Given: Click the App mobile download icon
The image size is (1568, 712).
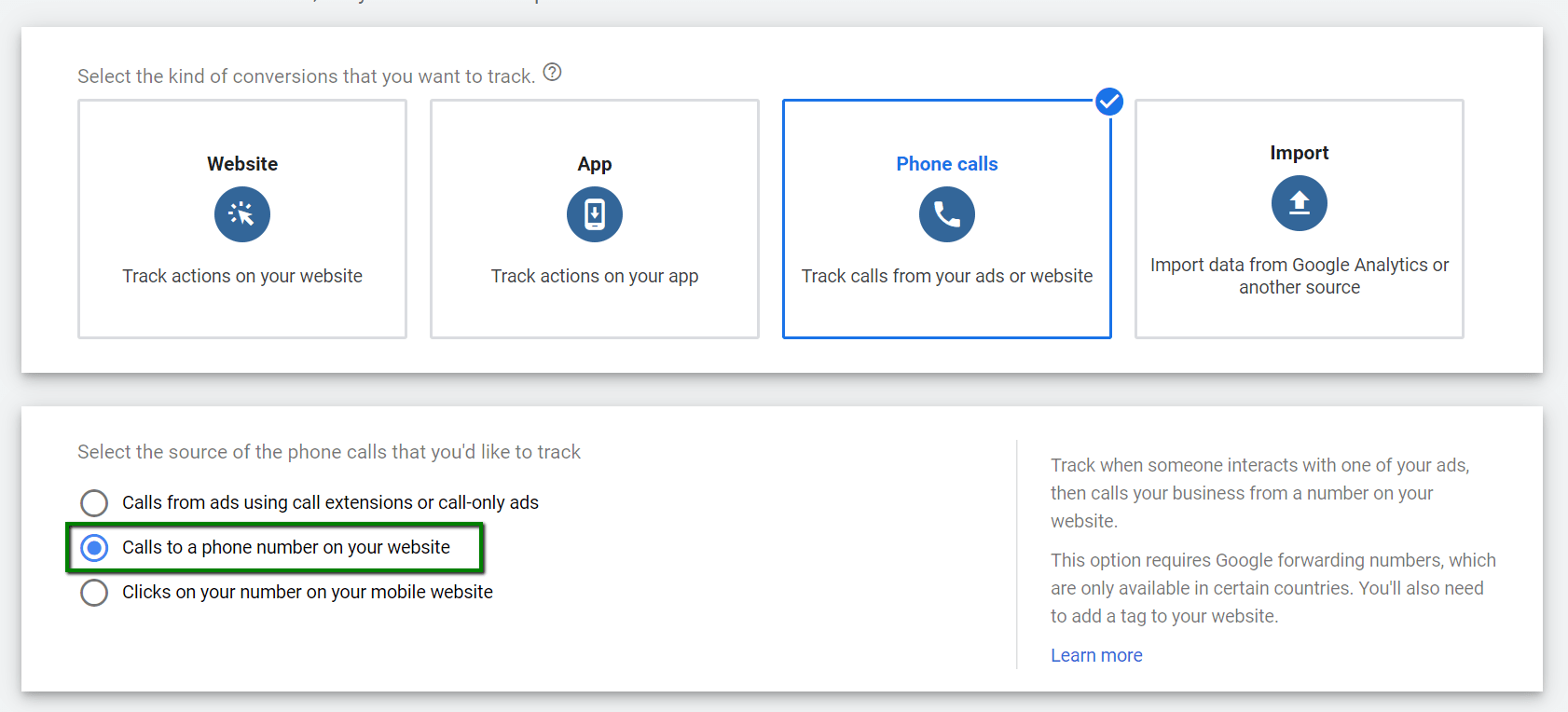Looking at the screenshot, I should (595, 214).
